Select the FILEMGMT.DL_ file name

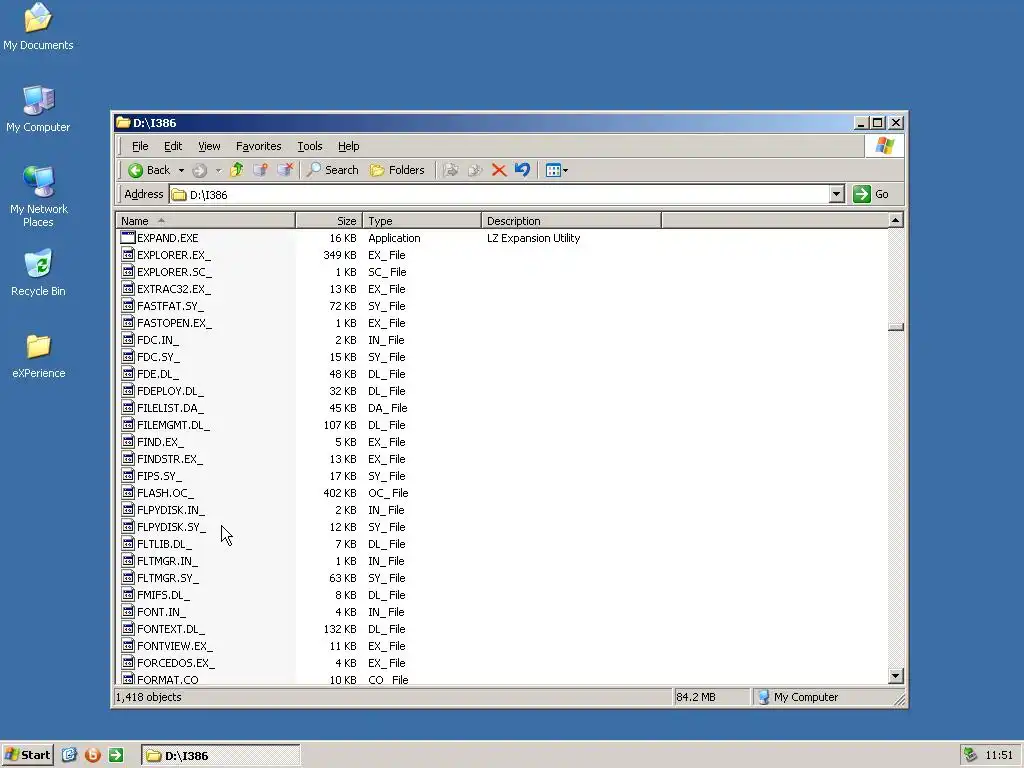pyautogui.click(x=173, y=425)
